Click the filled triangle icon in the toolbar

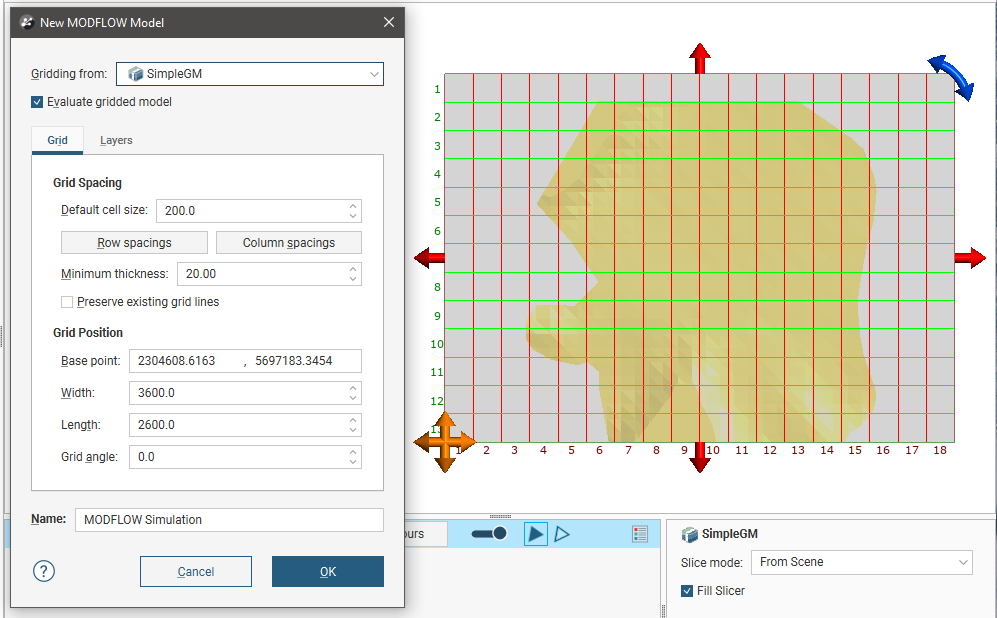536,534
